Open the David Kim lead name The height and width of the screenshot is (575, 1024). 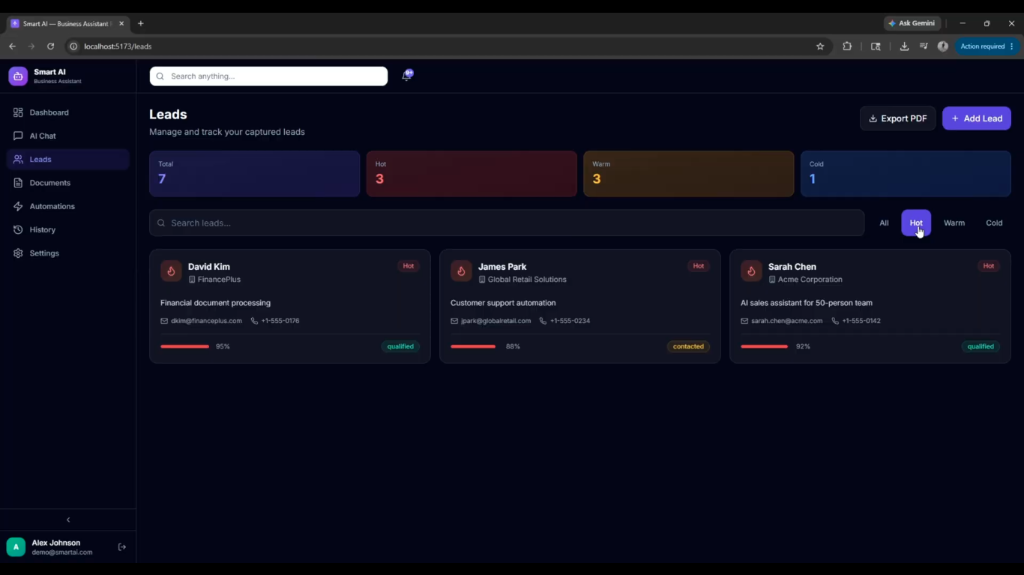(209, 267)
